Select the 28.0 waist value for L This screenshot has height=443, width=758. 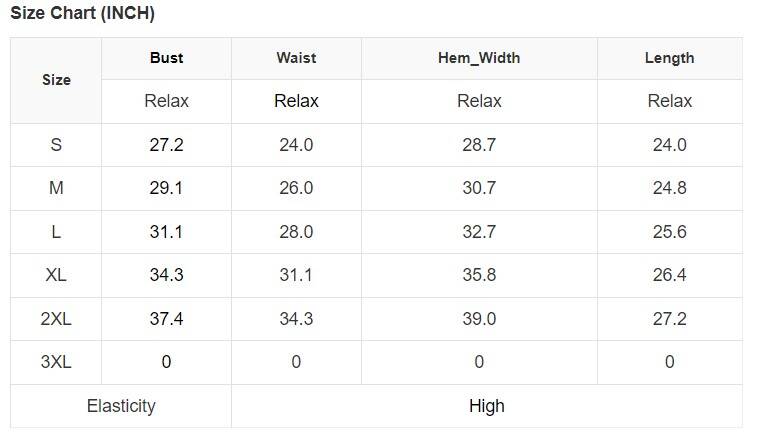[296, 232]
